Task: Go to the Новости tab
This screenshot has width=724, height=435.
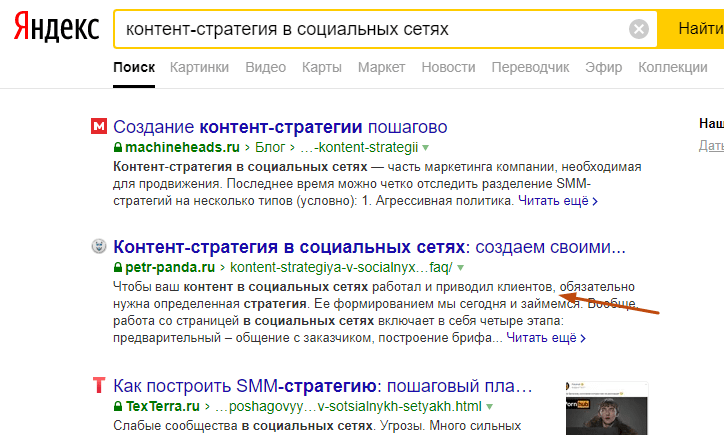Action: pos(448,67)
